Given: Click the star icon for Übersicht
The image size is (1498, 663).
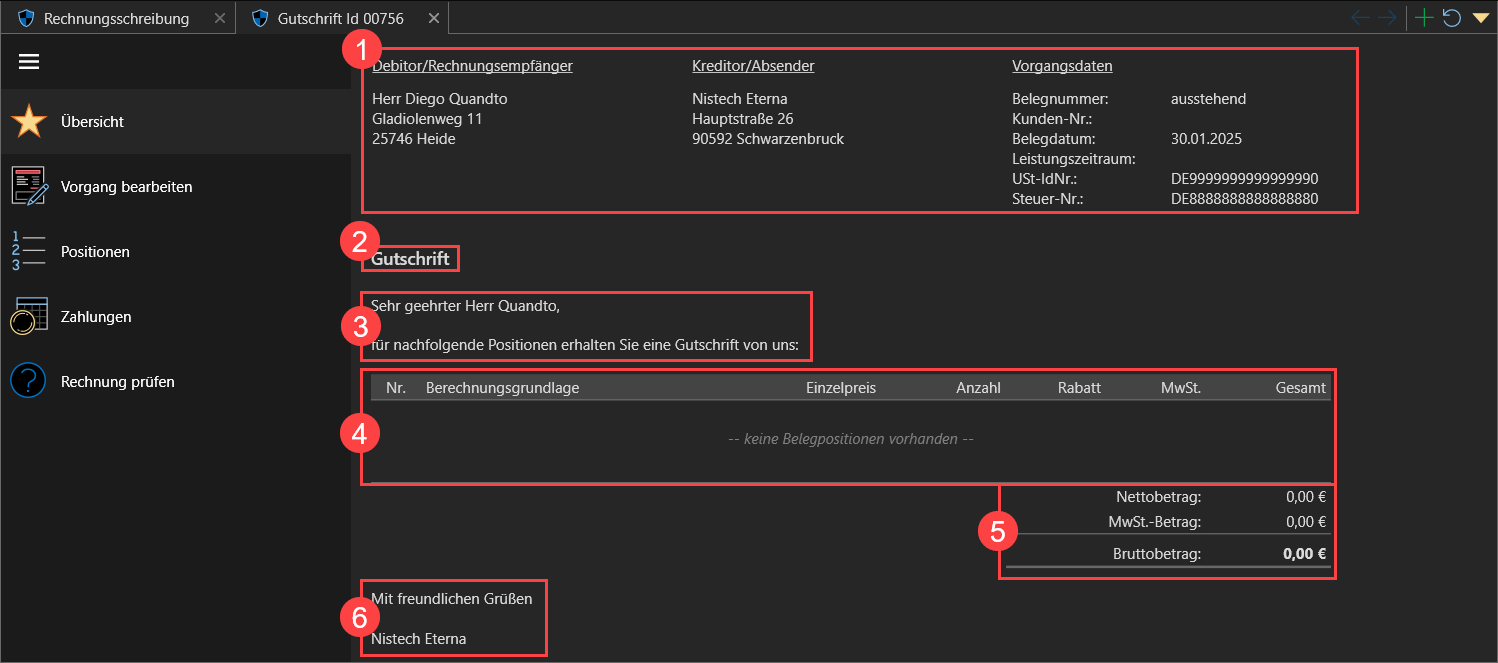Looking at the screenshot, I should click(x=29, y=122).
